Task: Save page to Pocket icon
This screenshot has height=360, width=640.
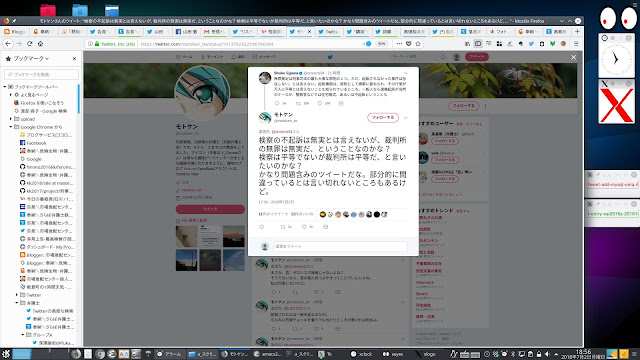Action: click(409, 44)
